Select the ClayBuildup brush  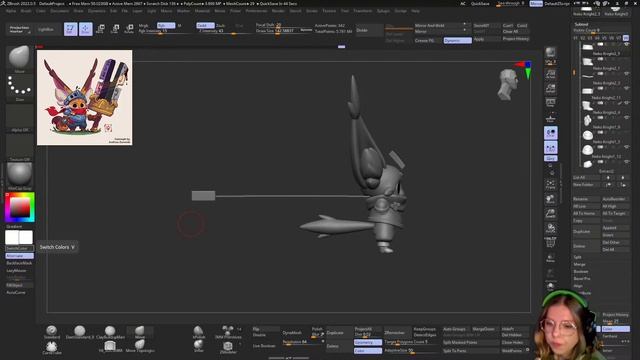[110, 332]
